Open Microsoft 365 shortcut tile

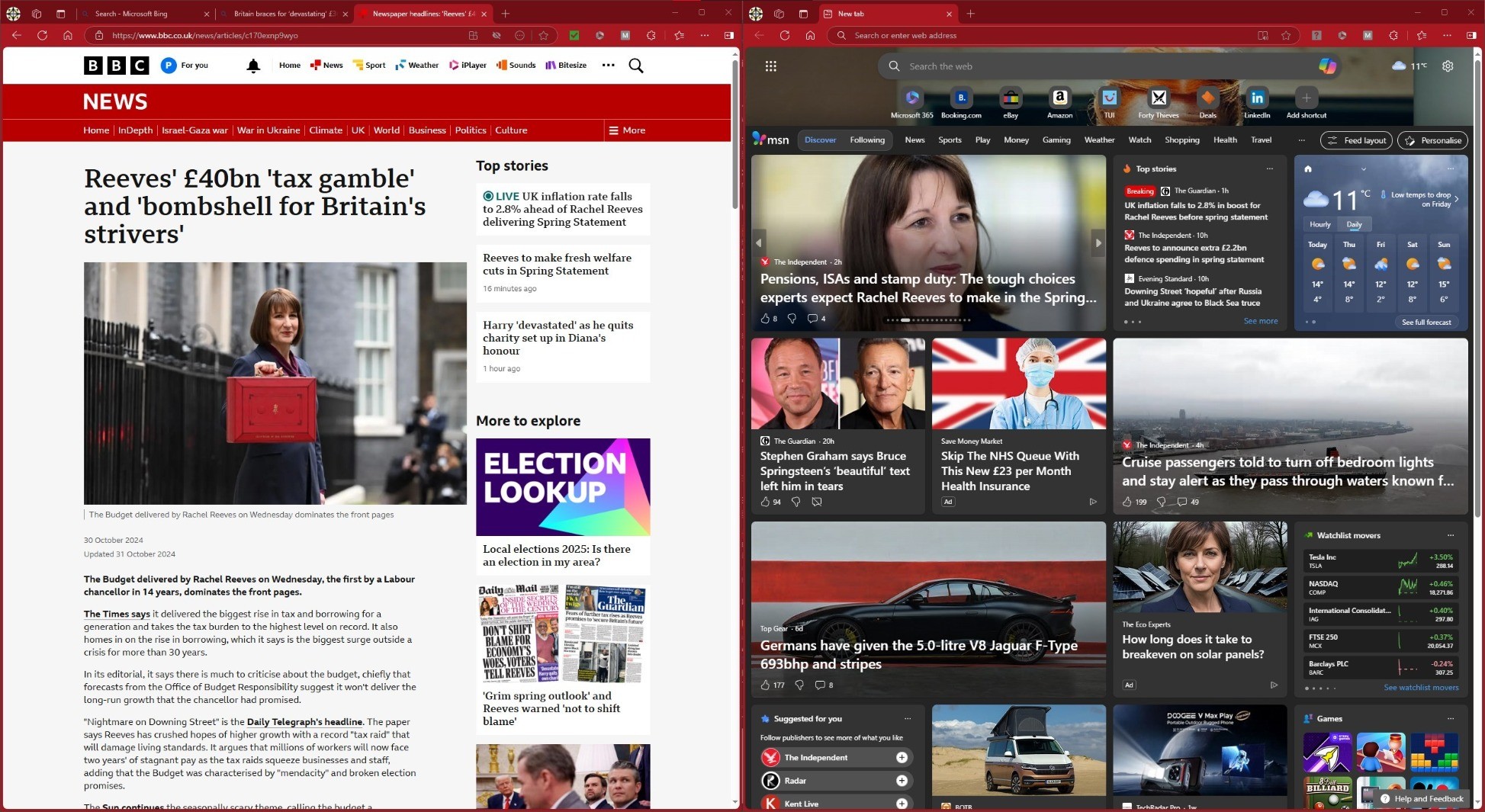coord(912,102)
